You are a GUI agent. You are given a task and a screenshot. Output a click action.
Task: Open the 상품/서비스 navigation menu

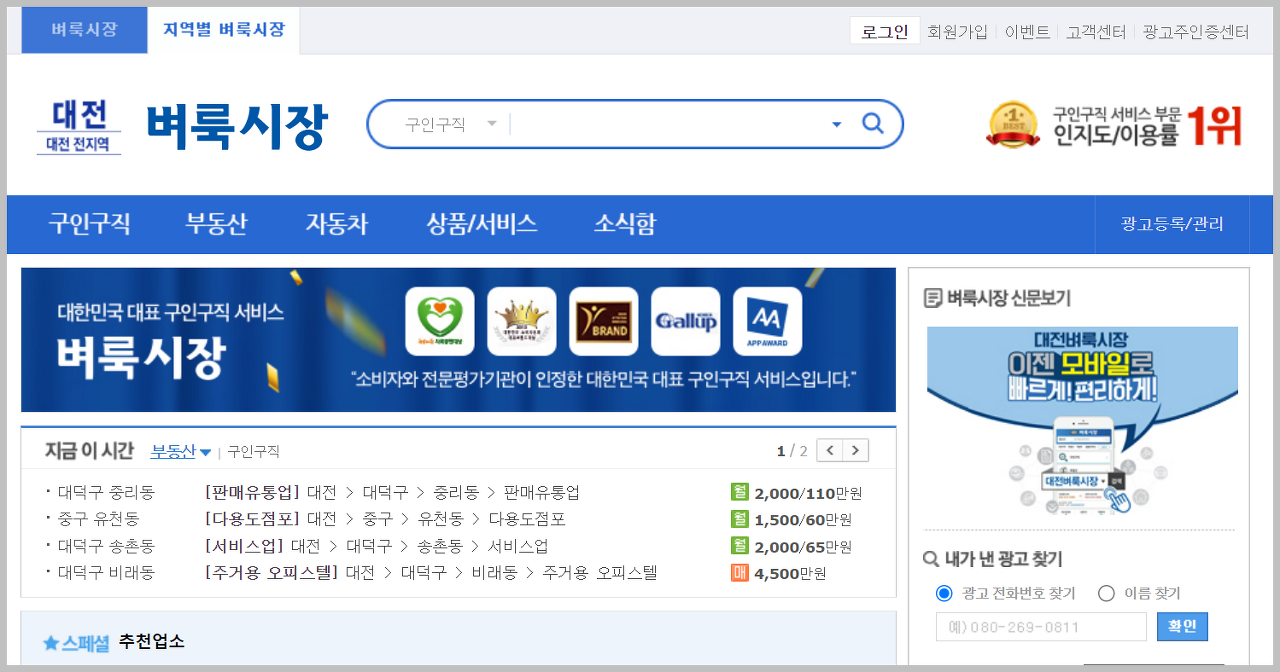tap(481, 224)
